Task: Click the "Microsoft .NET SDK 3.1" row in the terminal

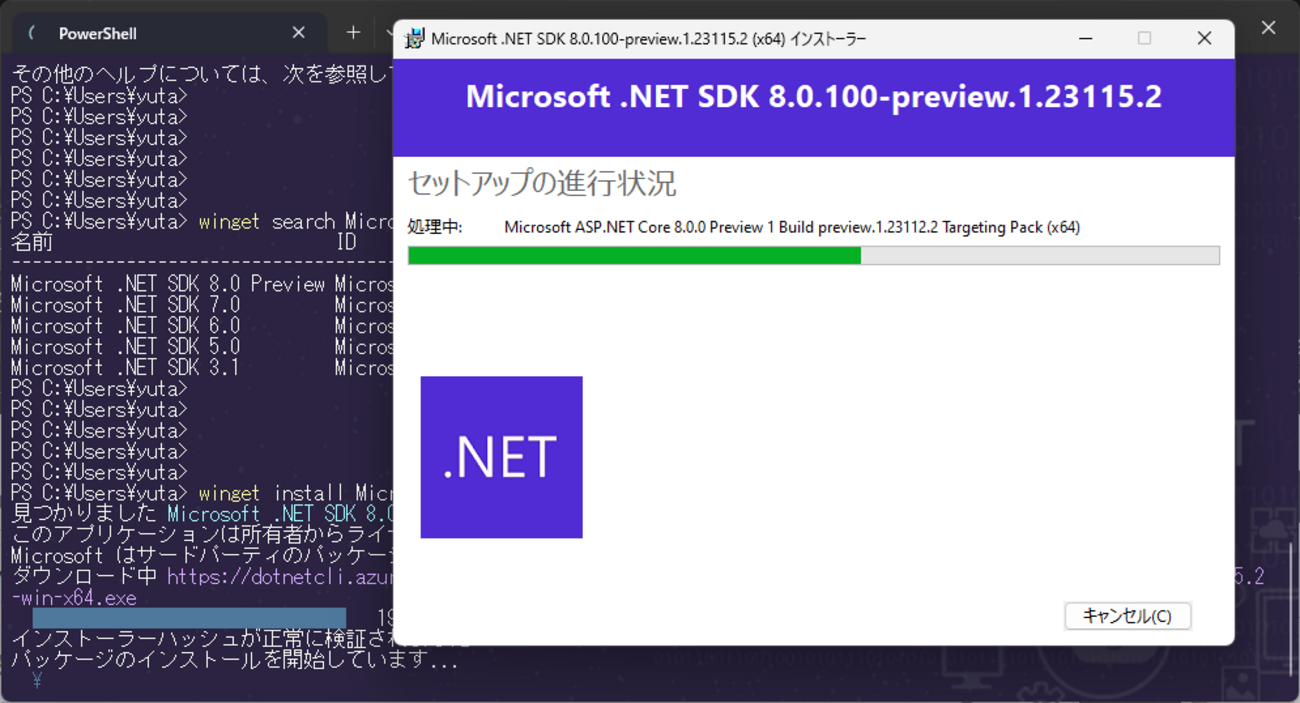Action: (x=201, y=368)
